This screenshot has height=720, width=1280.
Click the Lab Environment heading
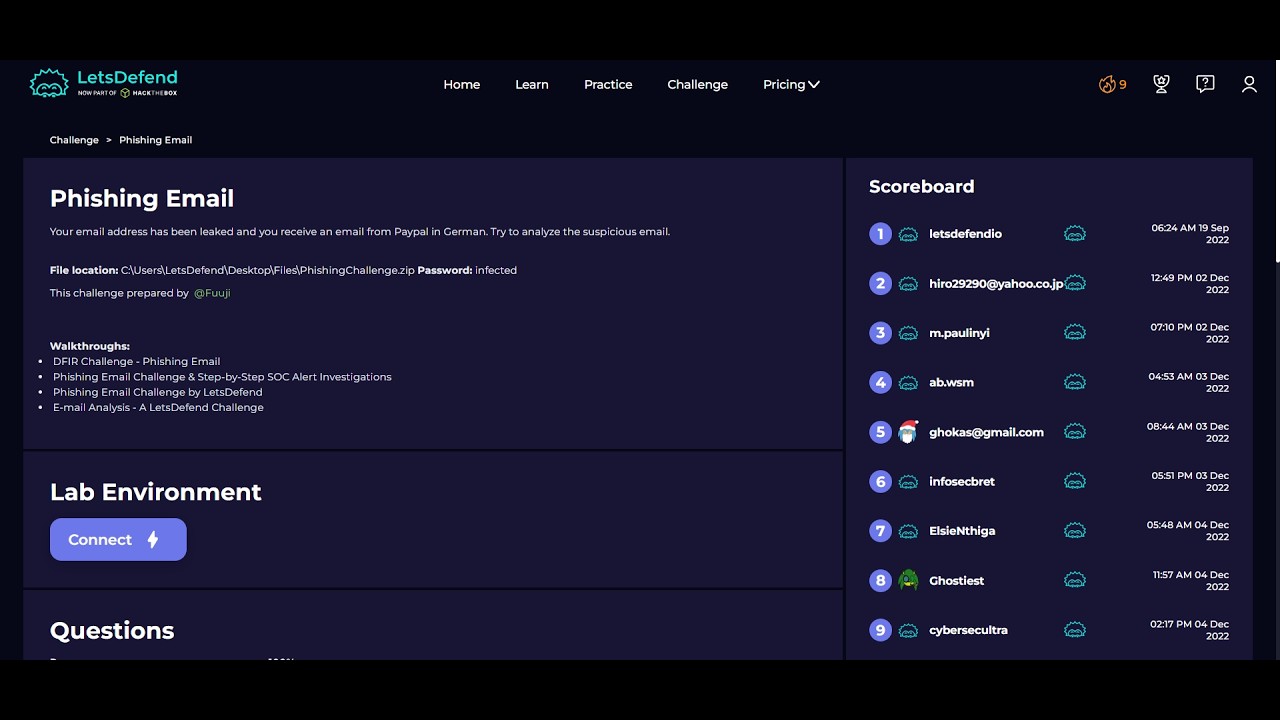pos(155,492)
